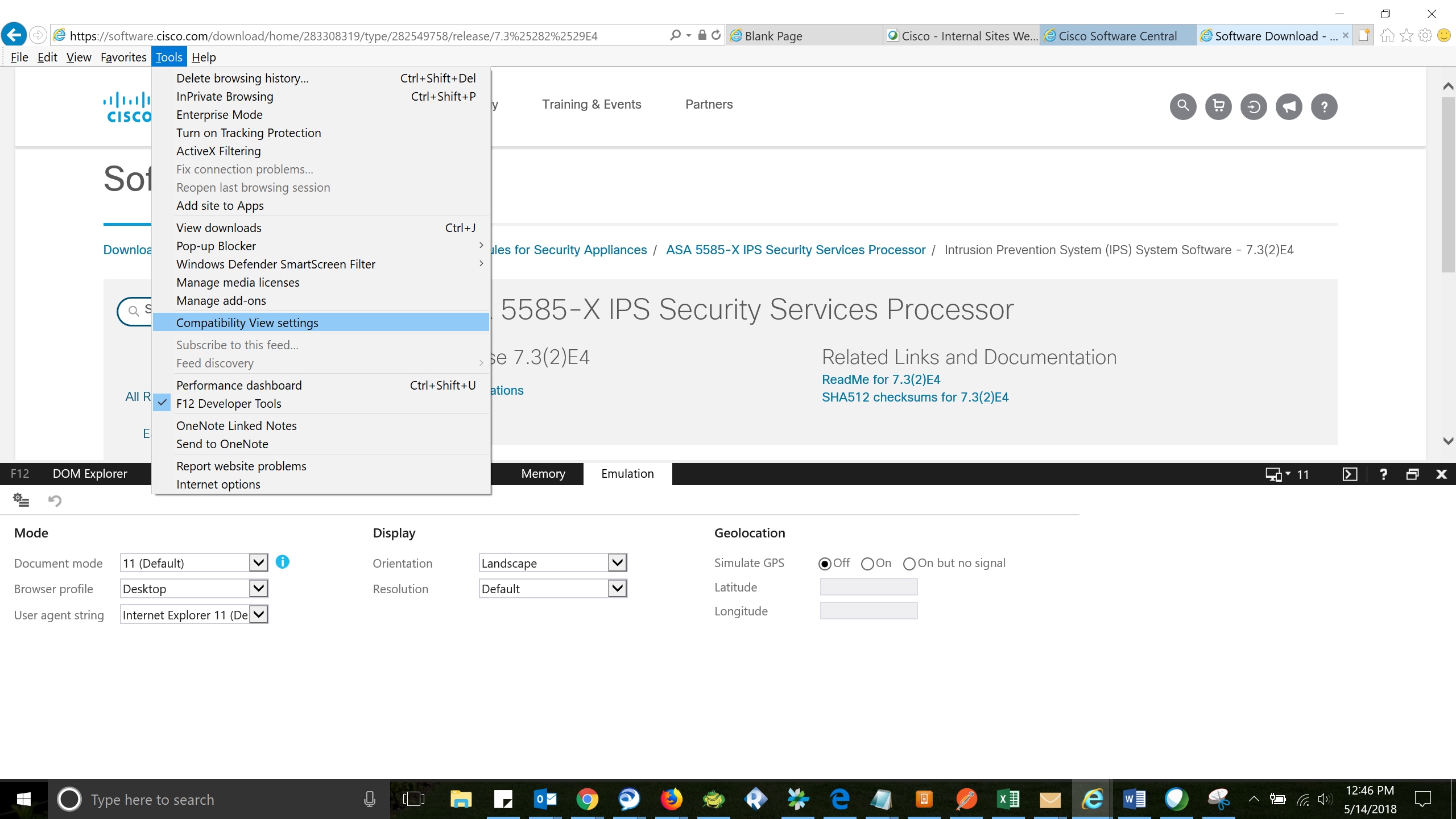Viewport: 1456px width, 819px height.
Task: Click the refresh page icon in address bar
Action: [717, 35]
